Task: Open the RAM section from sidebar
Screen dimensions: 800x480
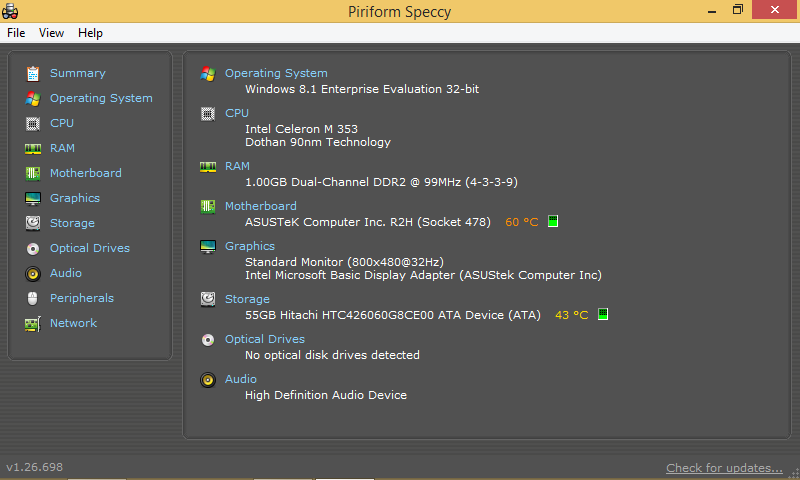Action: click(62, 148)
